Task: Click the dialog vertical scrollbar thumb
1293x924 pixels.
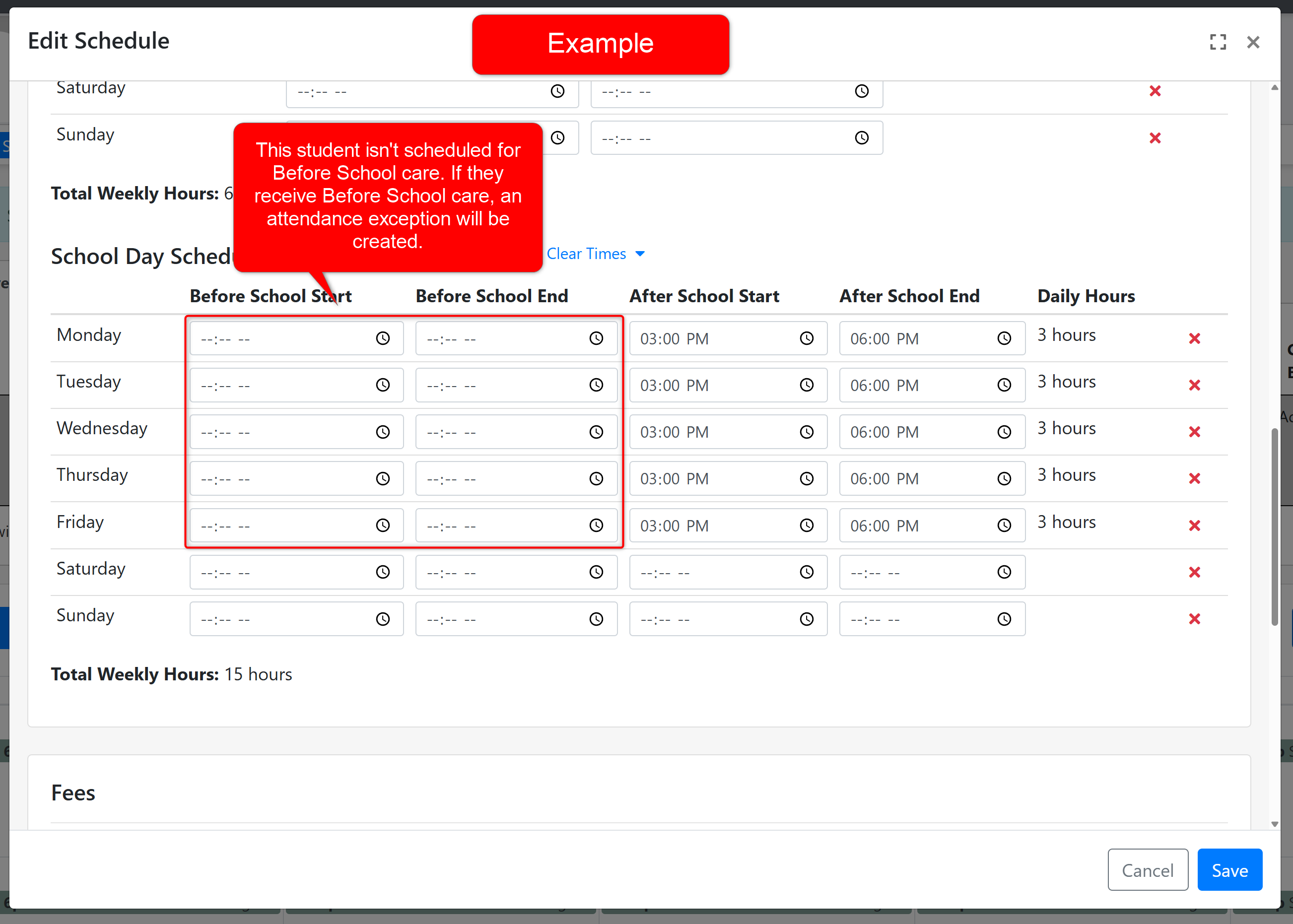Action: [x=1274, y=527]
